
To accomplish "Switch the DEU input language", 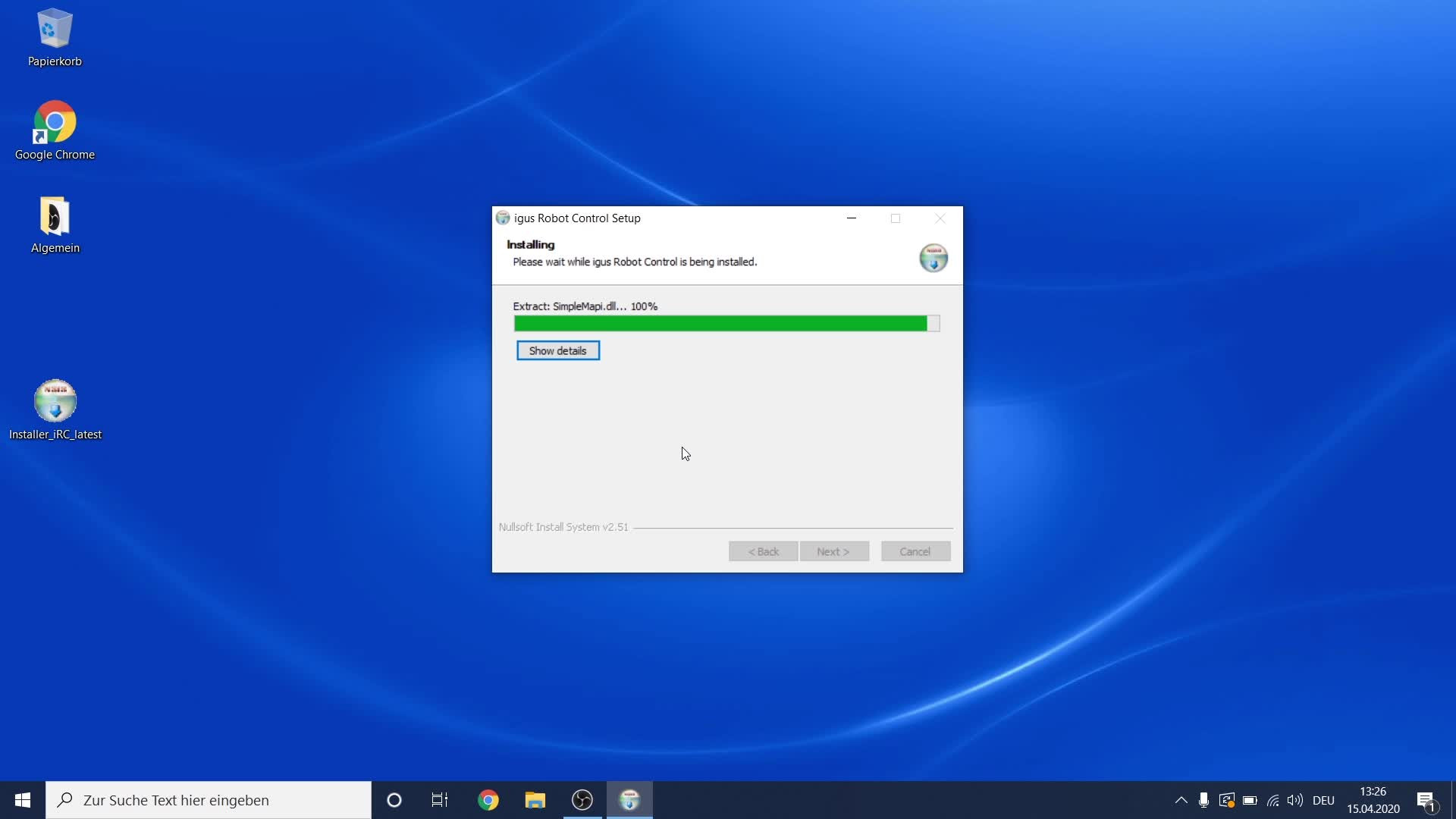I will point(1323,800).
